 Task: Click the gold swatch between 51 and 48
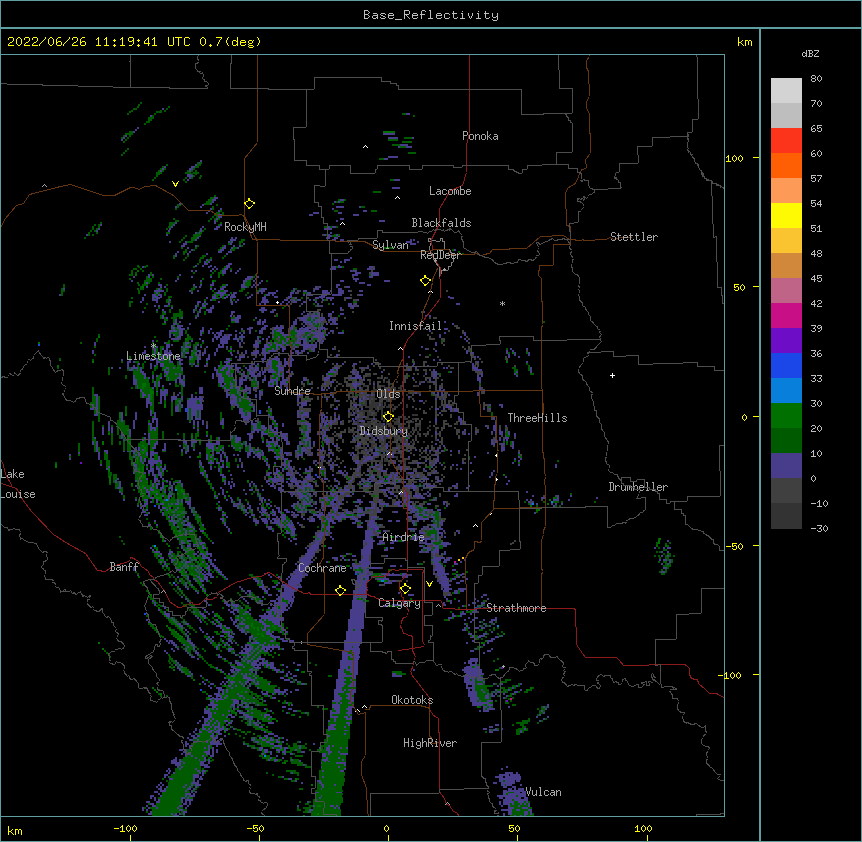786,241
